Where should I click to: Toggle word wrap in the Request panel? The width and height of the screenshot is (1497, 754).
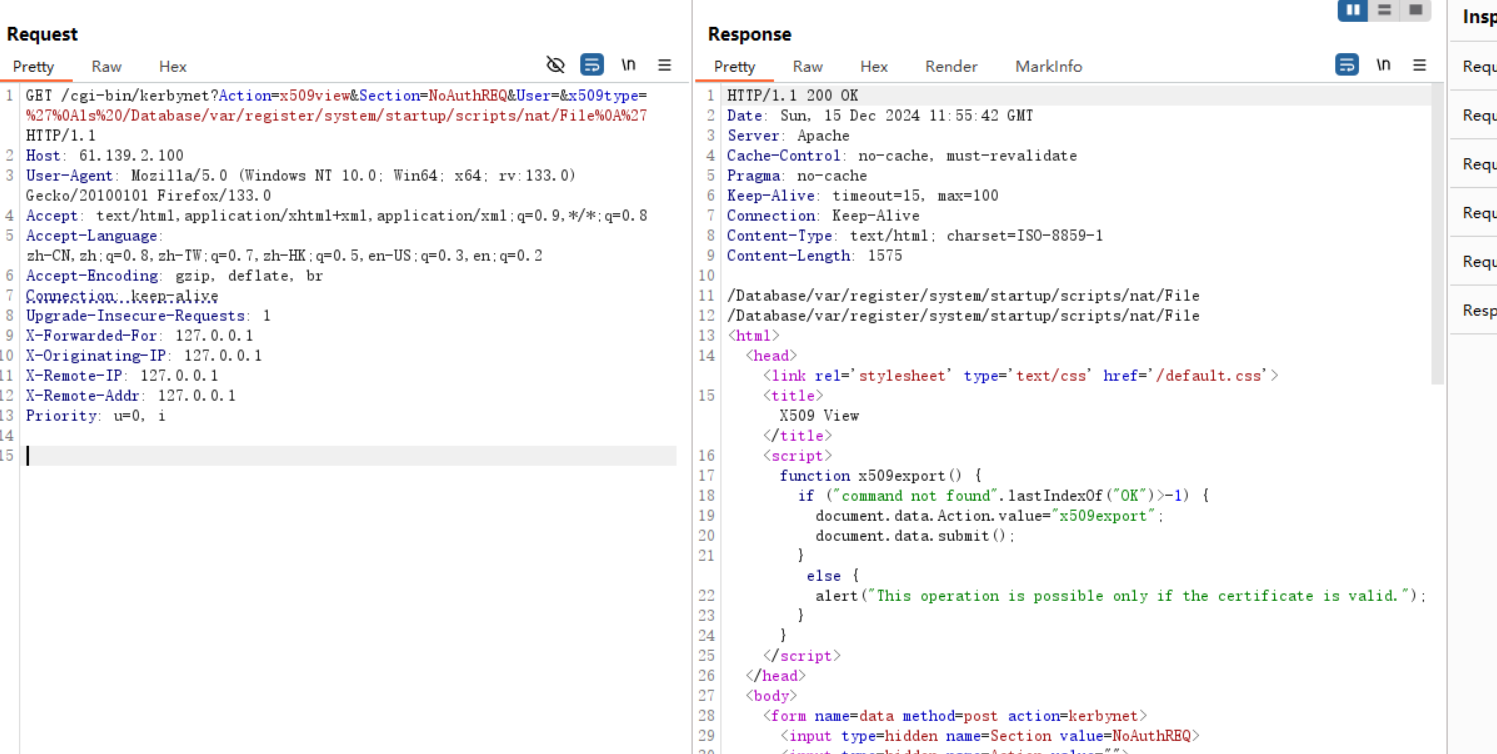[x=592, y=65]
